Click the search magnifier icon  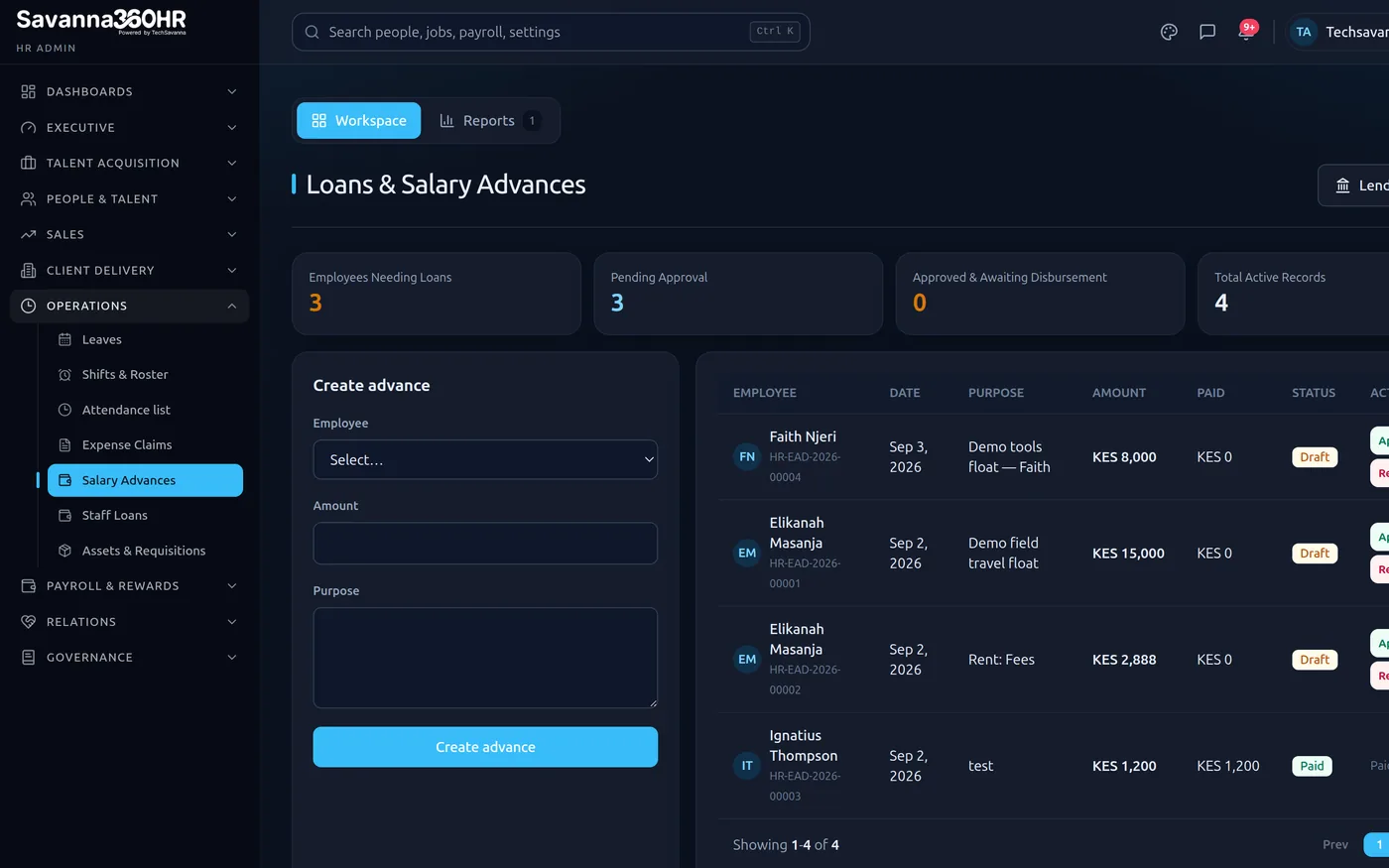[312, 32]
